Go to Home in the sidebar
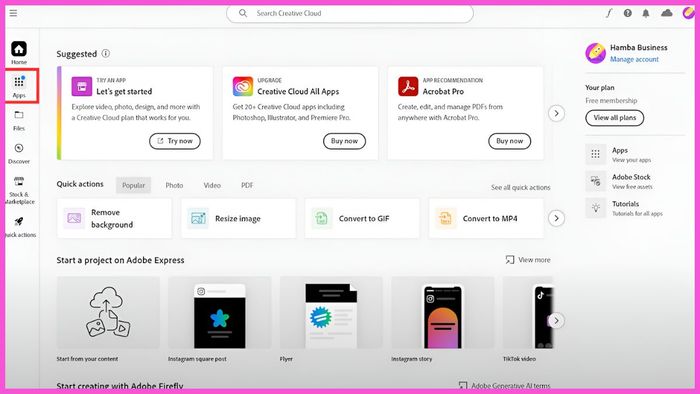Image resolution: width=700 pixels, height=394 pixels. [19, 53]
